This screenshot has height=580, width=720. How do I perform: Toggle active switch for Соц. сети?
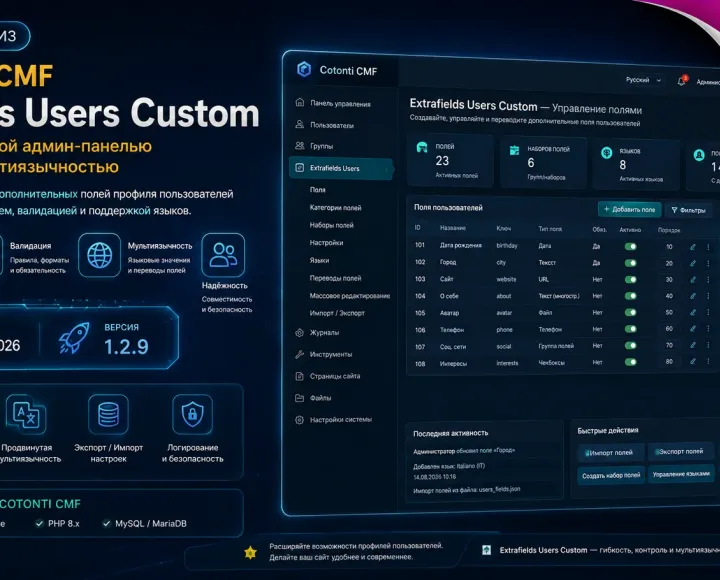pyautogui.click(x=630, y=346)
